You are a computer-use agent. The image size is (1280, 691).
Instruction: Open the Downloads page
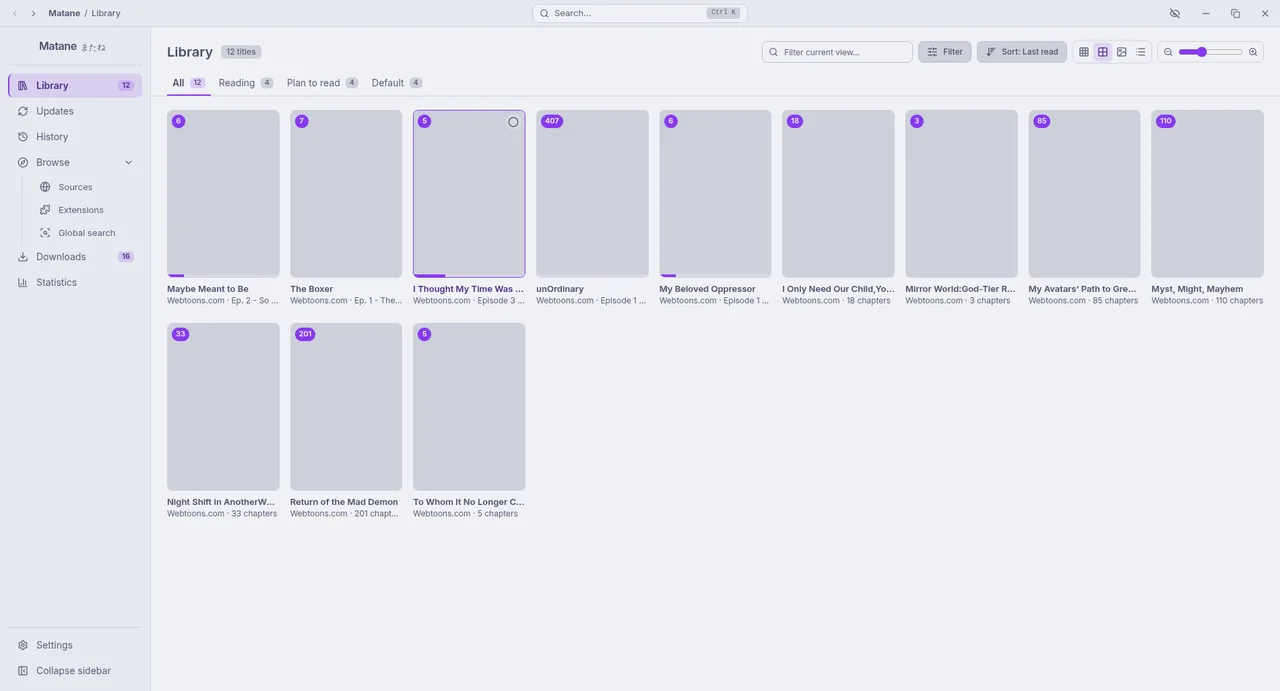pyautogui.click(x=75, y=257)
